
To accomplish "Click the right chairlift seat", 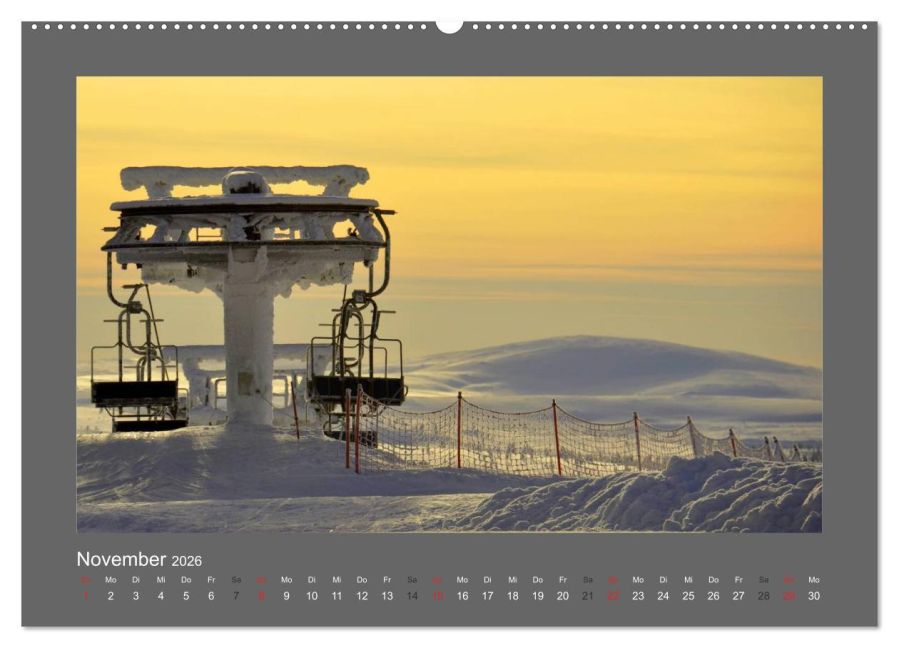I will click(x=360, y=385).
